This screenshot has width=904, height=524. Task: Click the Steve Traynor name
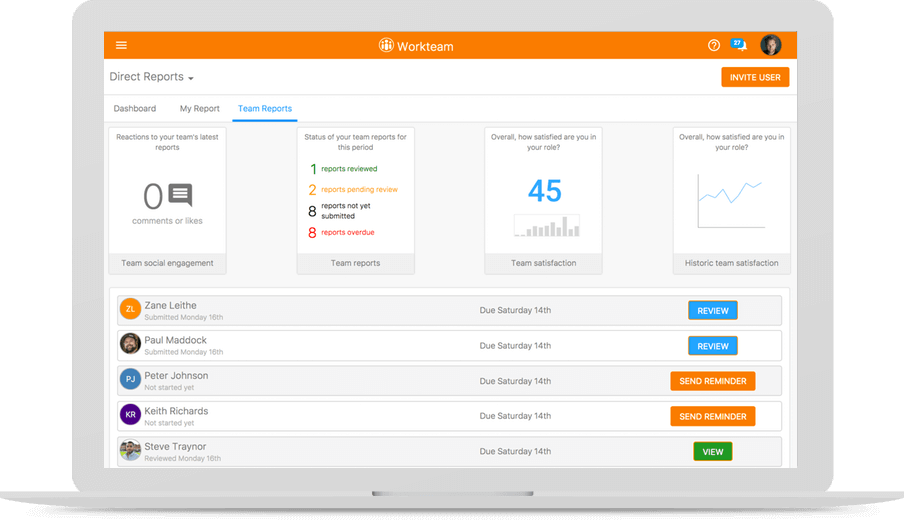175,446
